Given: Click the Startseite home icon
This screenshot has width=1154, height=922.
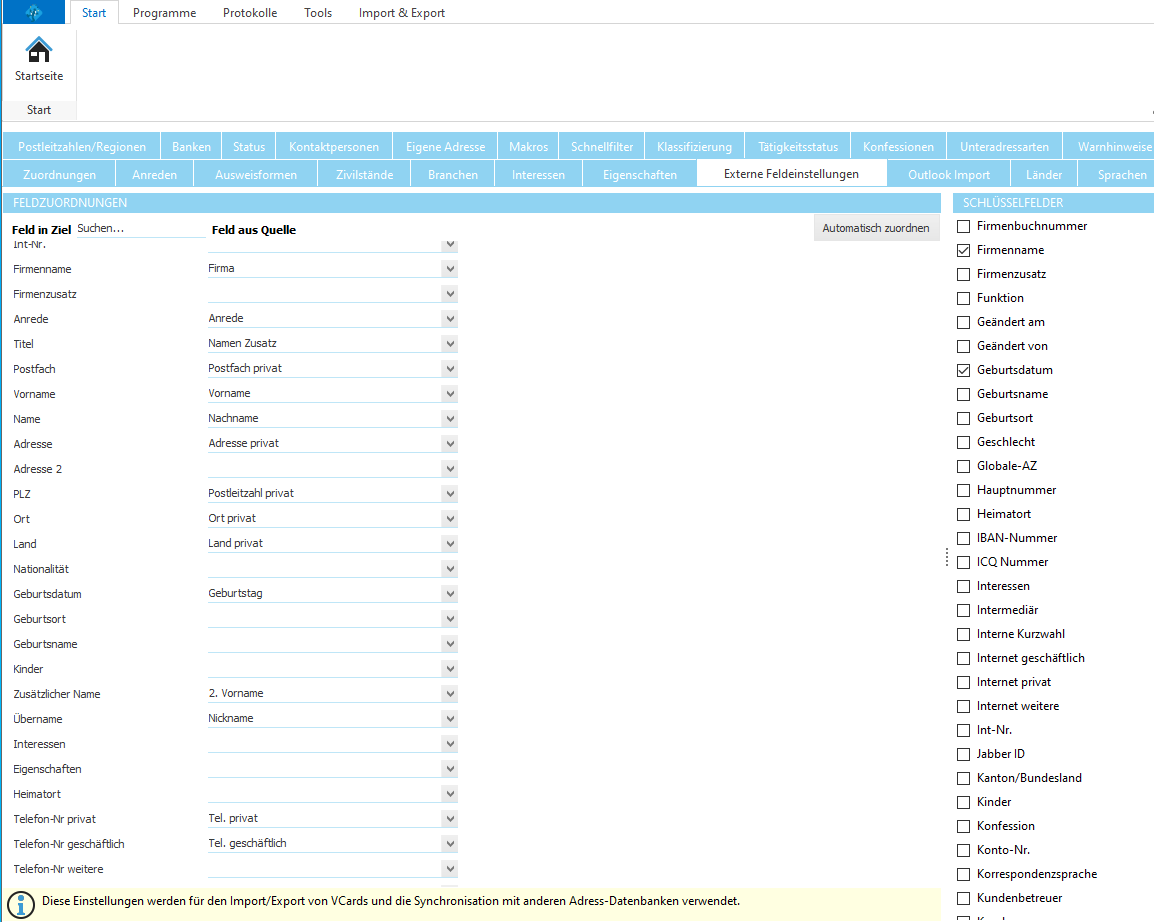Looking at the screenshot, I should (39, 50).
